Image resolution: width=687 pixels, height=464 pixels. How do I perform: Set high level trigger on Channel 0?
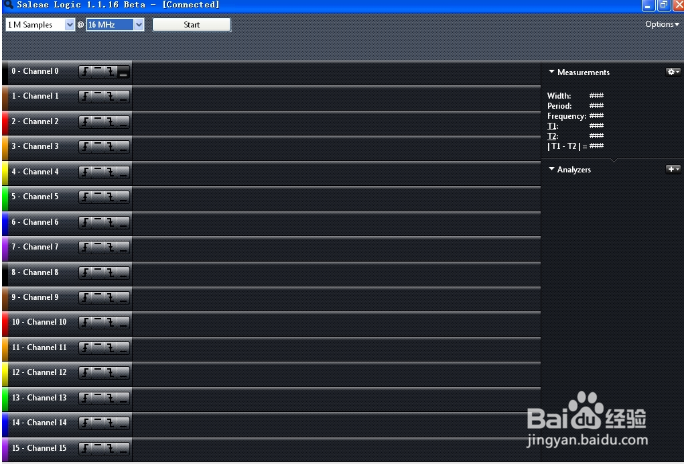(x=98, y=71)
